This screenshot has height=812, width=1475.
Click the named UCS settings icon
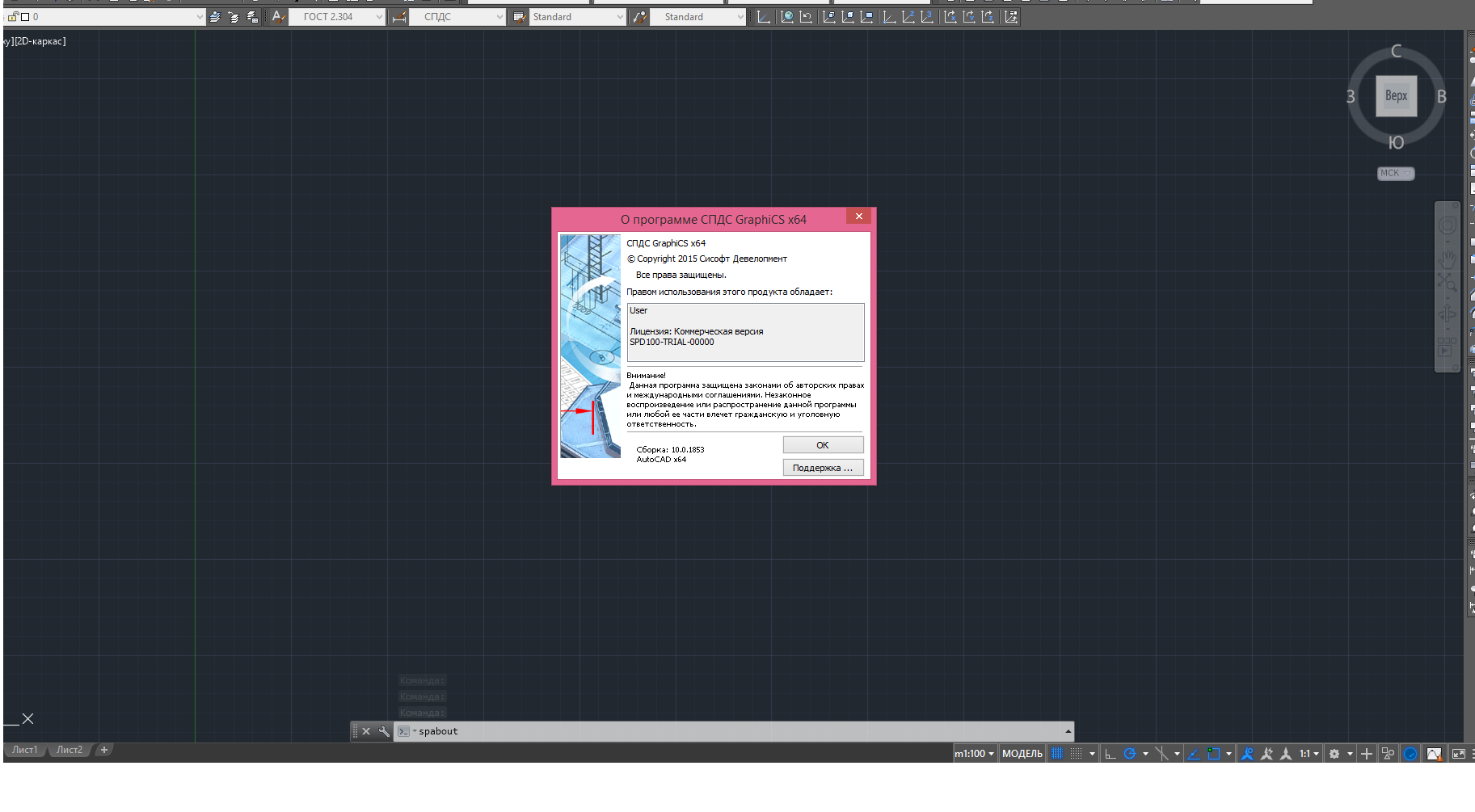point(1011,17)
